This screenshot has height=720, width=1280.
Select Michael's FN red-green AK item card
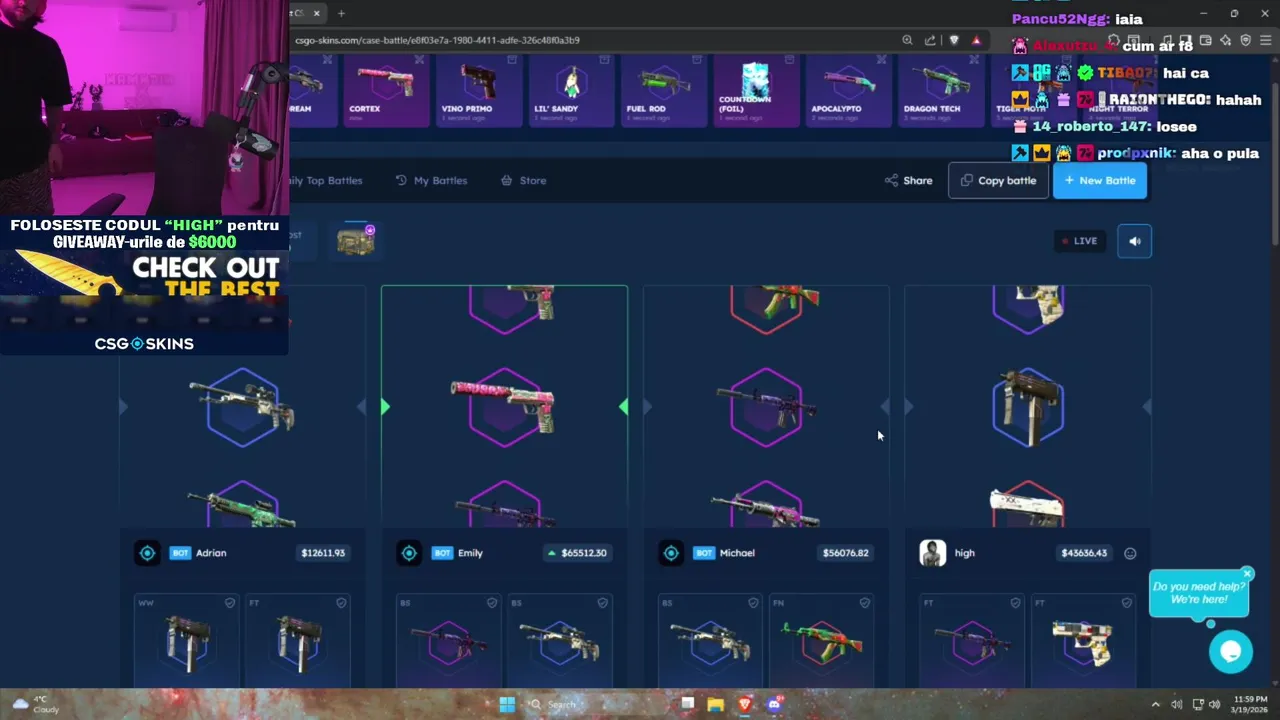[x=822, y=641]
